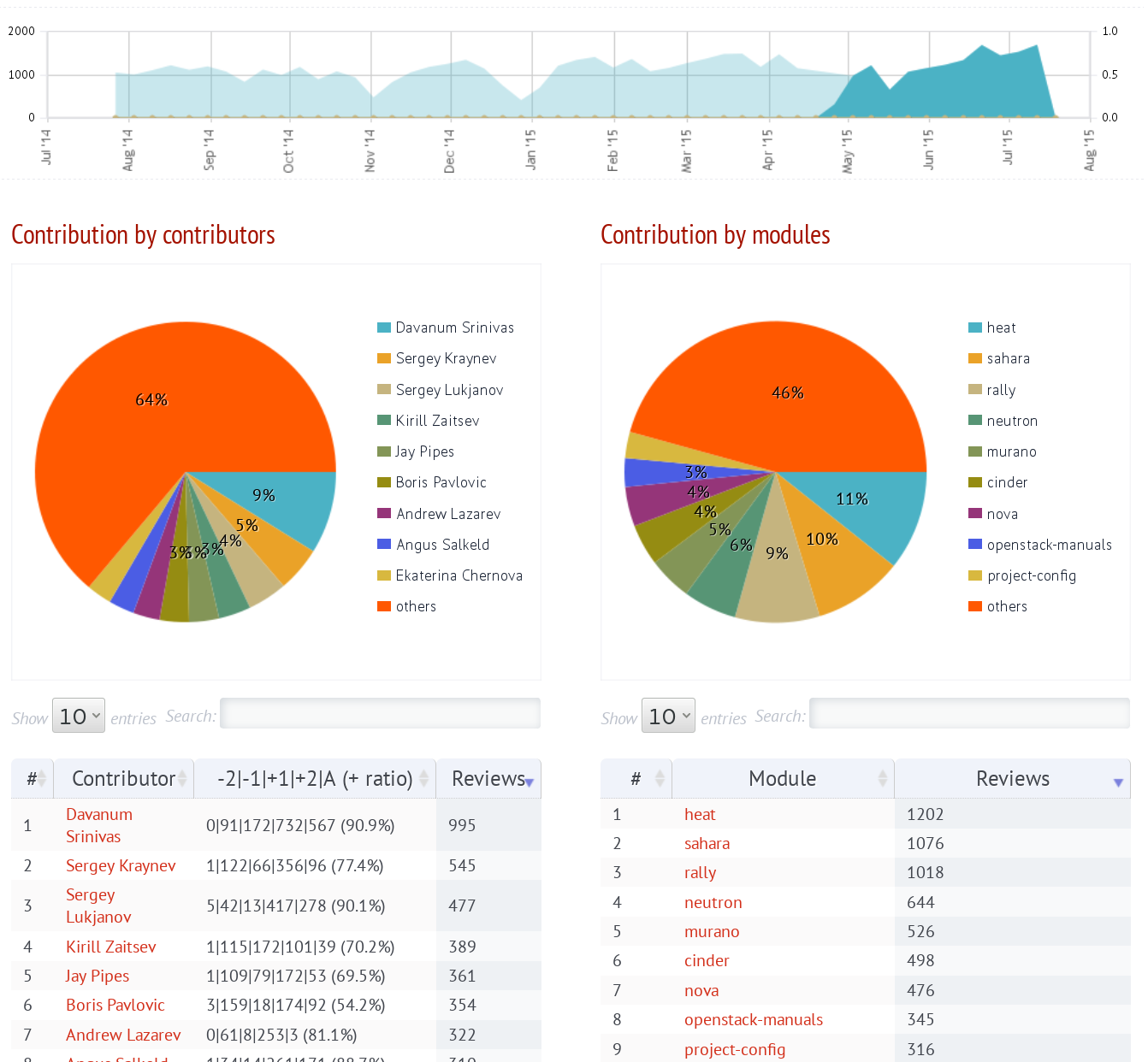The image size is (1148, 1062).
Task: Click sort arrows in modules # column
Action: pos(659,779)
